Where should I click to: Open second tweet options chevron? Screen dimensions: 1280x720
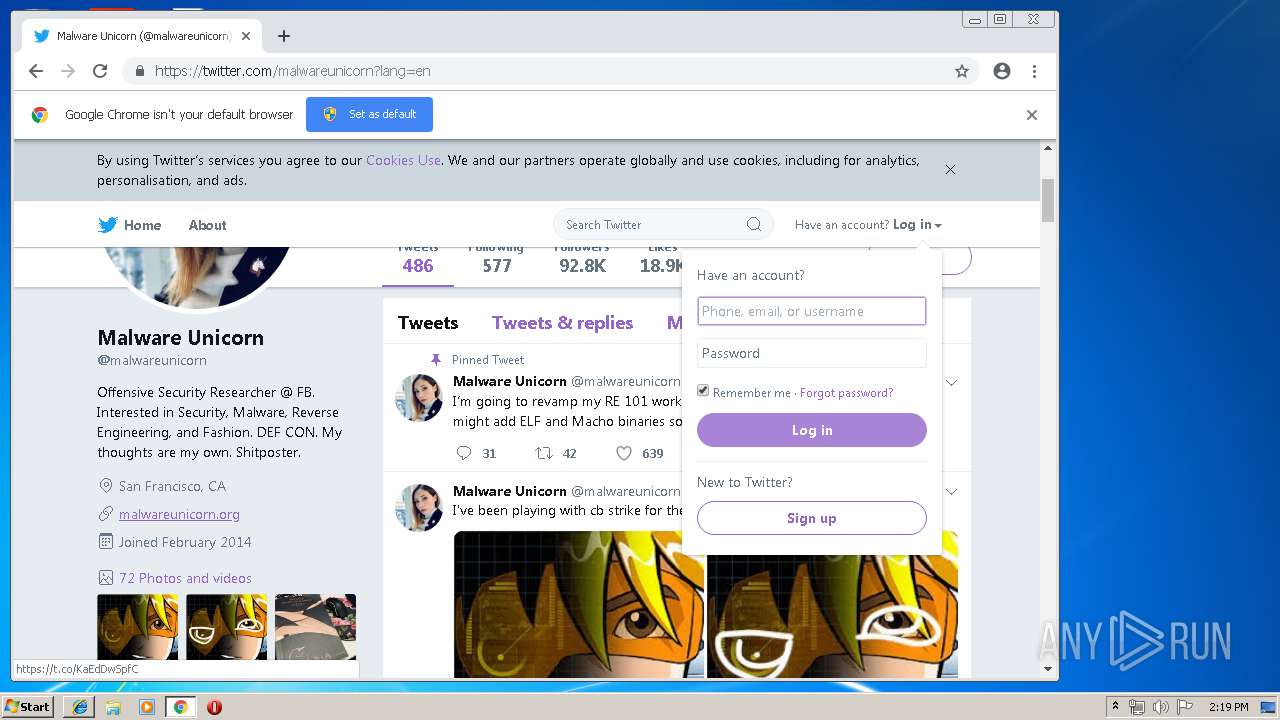click(952, 491)
